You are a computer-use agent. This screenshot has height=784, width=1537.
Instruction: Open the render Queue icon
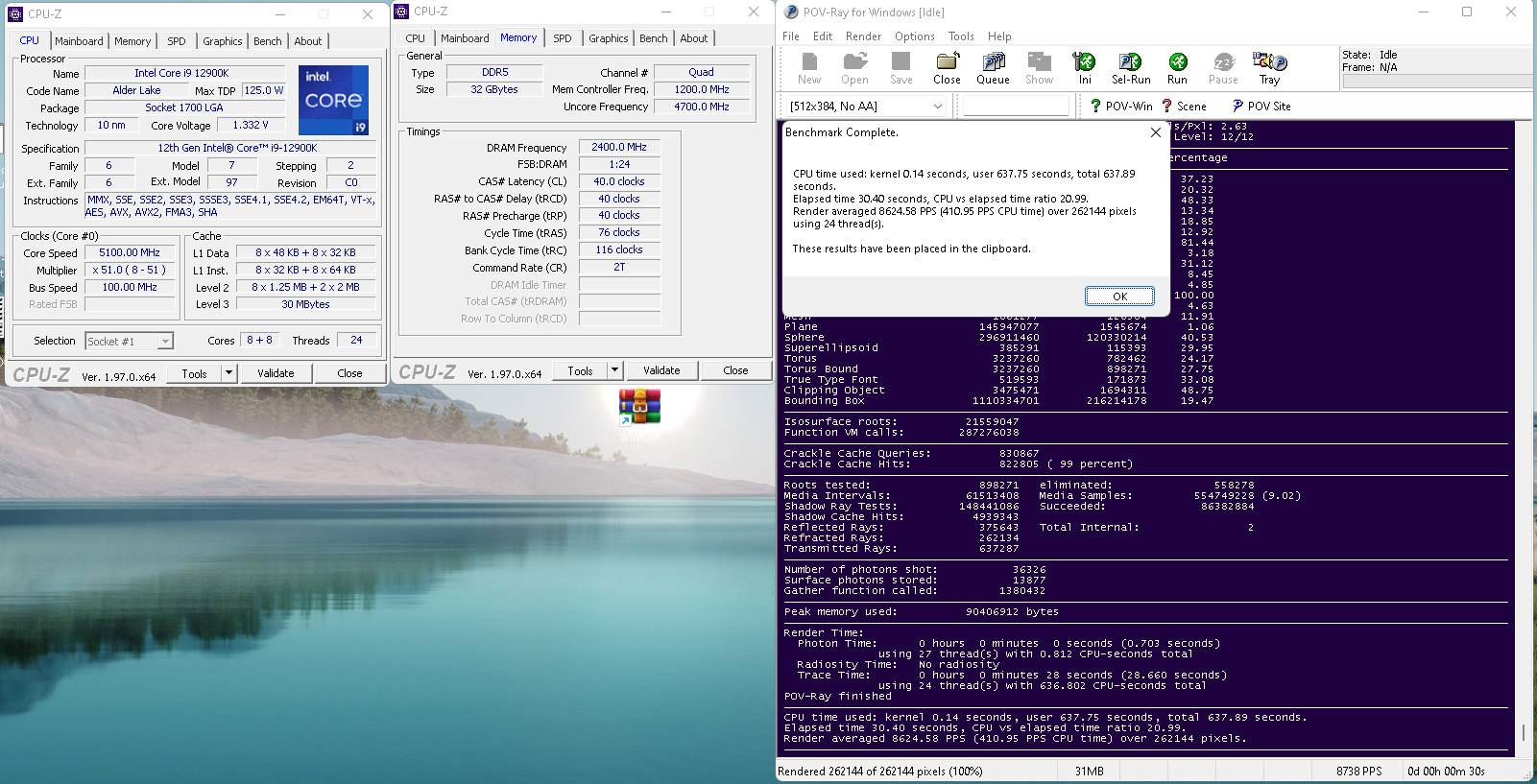993,62
